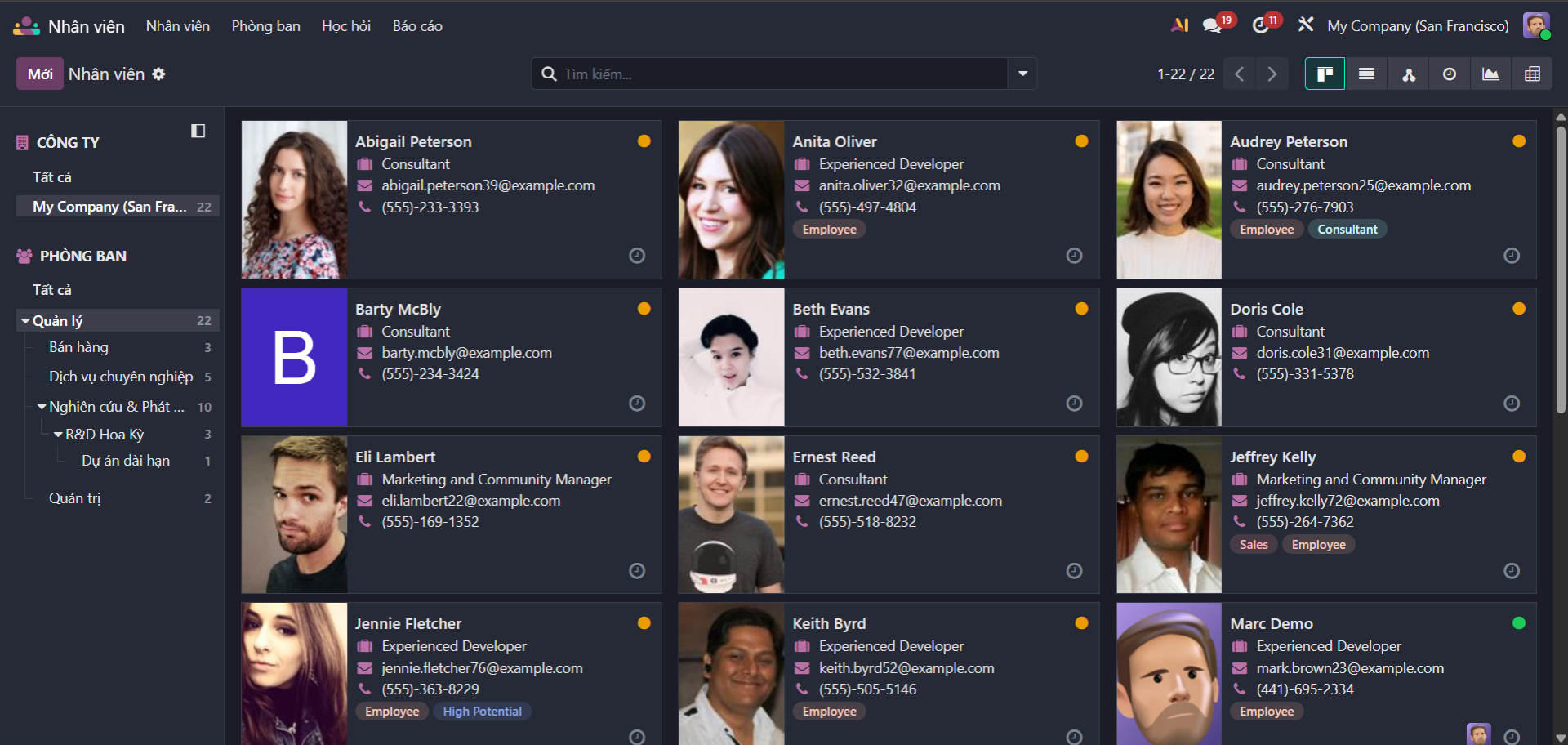Switch to pivot table view
The height and width of the screenshot is (745, 1568).
[x=1532, y=74]
